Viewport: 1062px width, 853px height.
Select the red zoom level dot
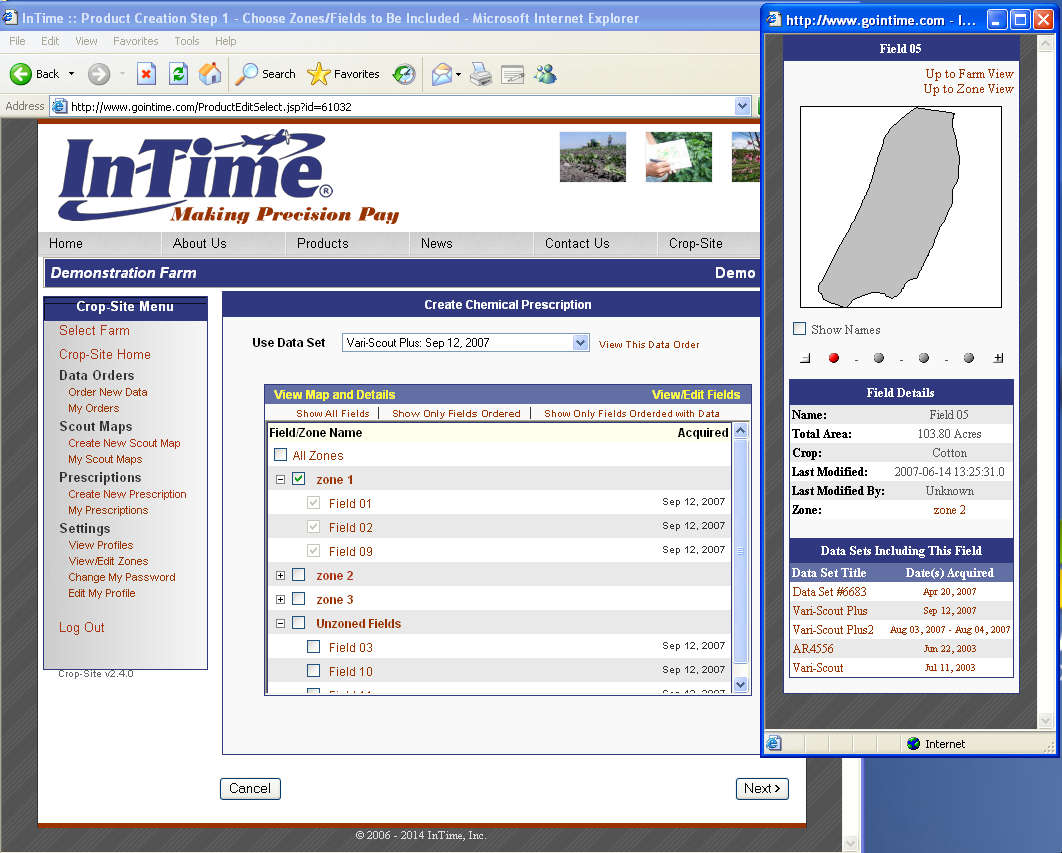pyautogui.click(x=834, y=358)
